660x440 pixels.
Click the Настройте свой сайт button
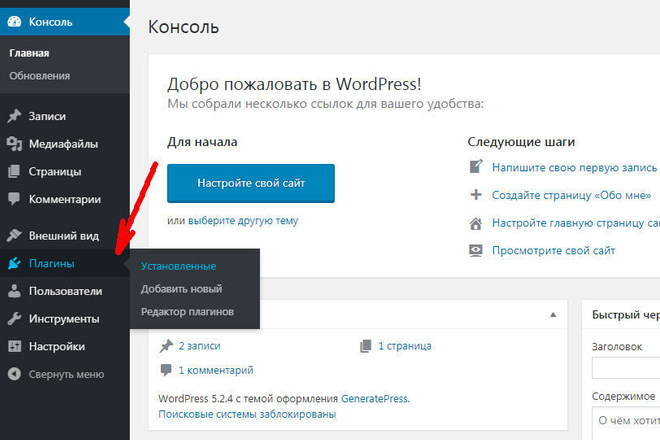click(251, 183)
